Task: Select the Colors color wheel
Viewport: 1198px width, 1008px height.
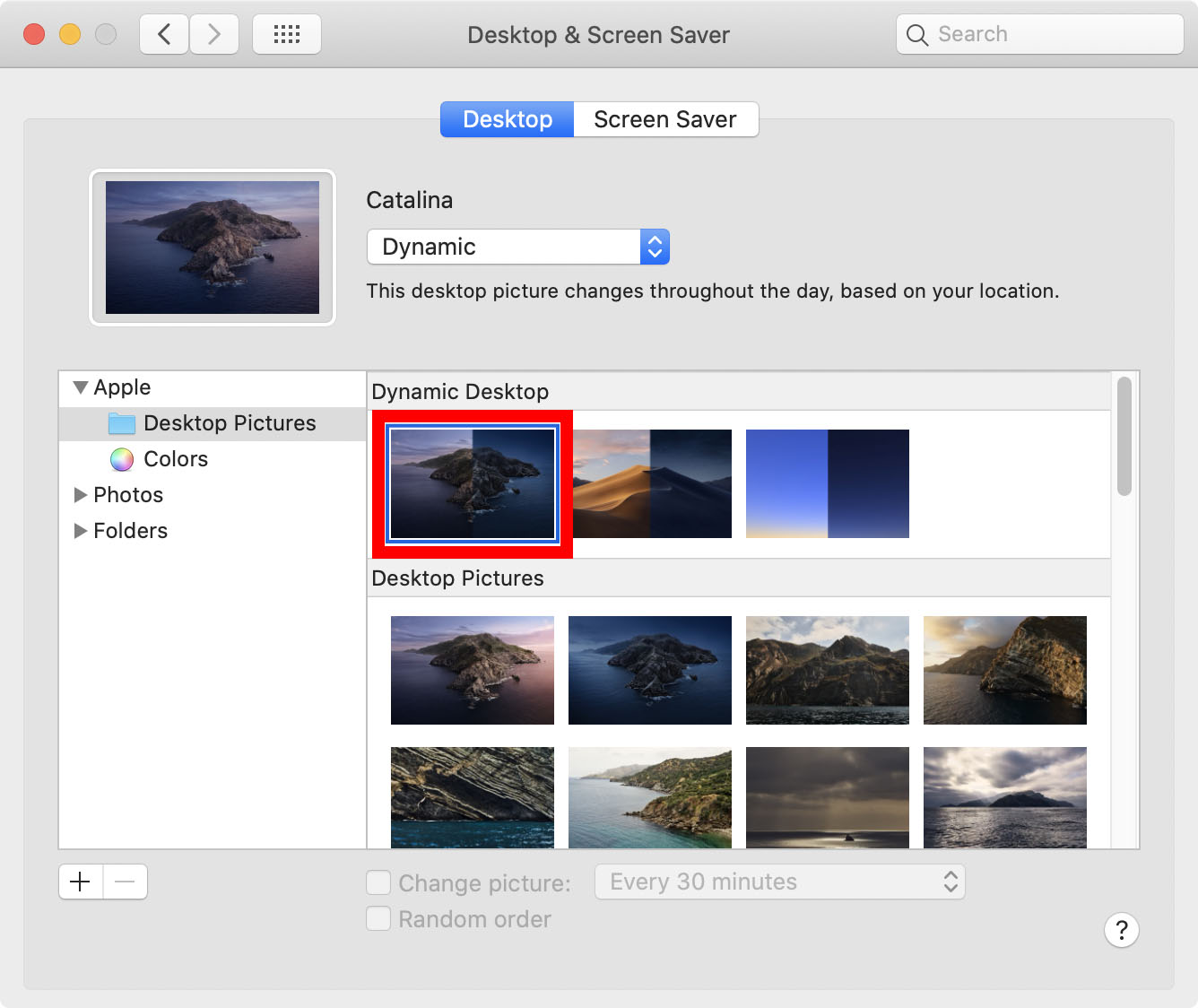Action: [121, 459]
